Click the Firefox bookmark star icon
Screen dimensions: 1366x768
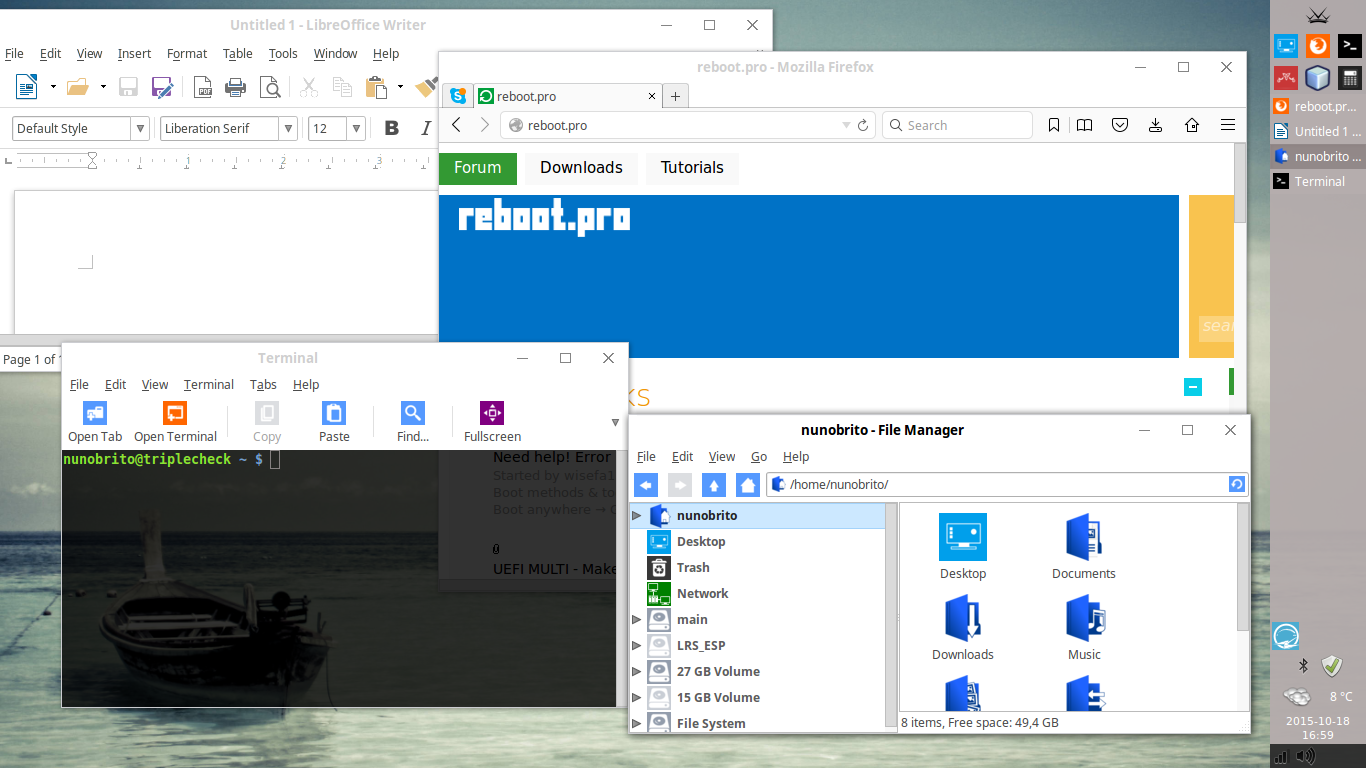[x=1054, y=125]
